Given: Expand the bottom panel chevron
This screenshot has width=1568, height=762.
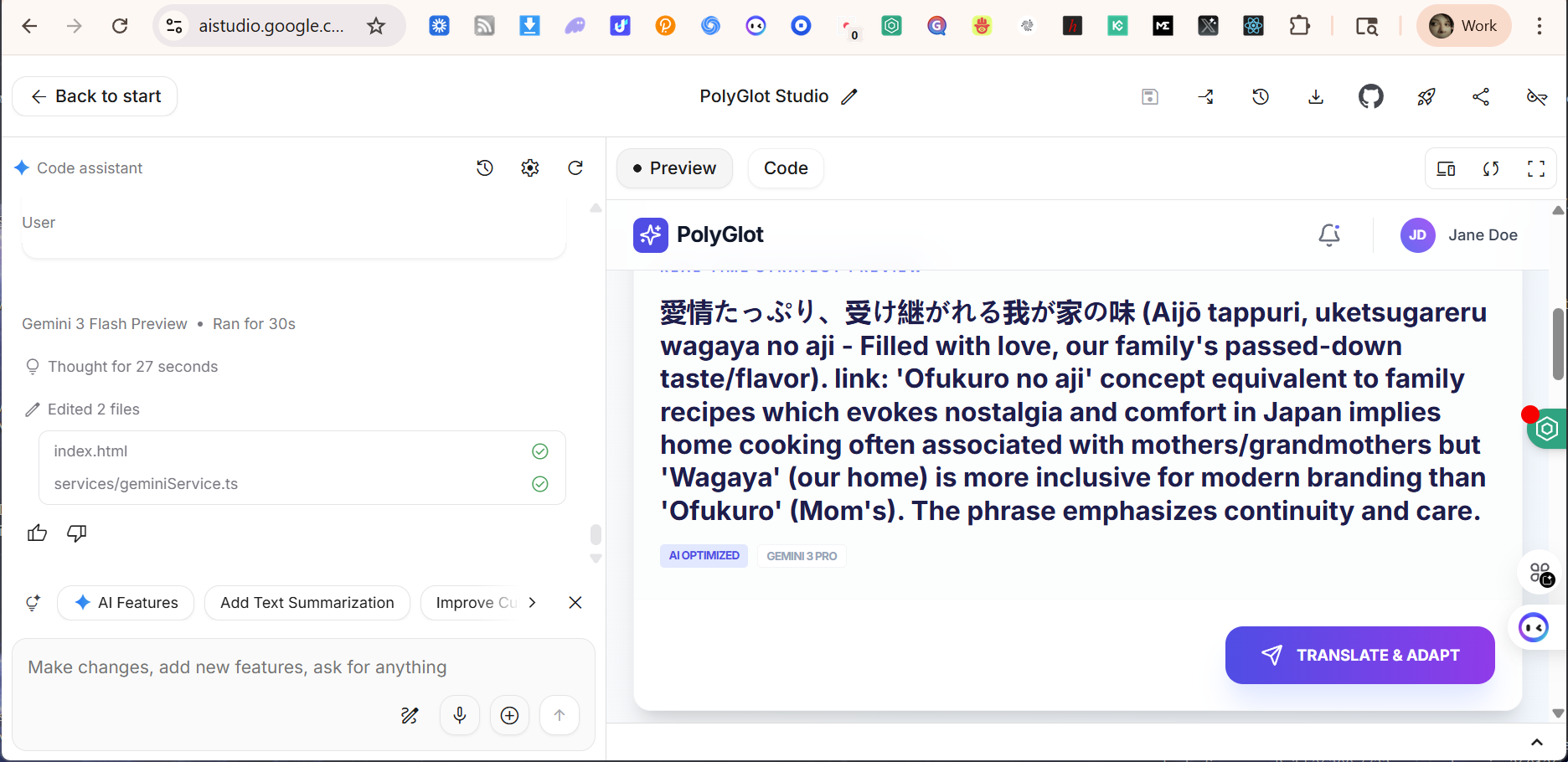Looking at the screenshot, I should [x=1537, y=743].
